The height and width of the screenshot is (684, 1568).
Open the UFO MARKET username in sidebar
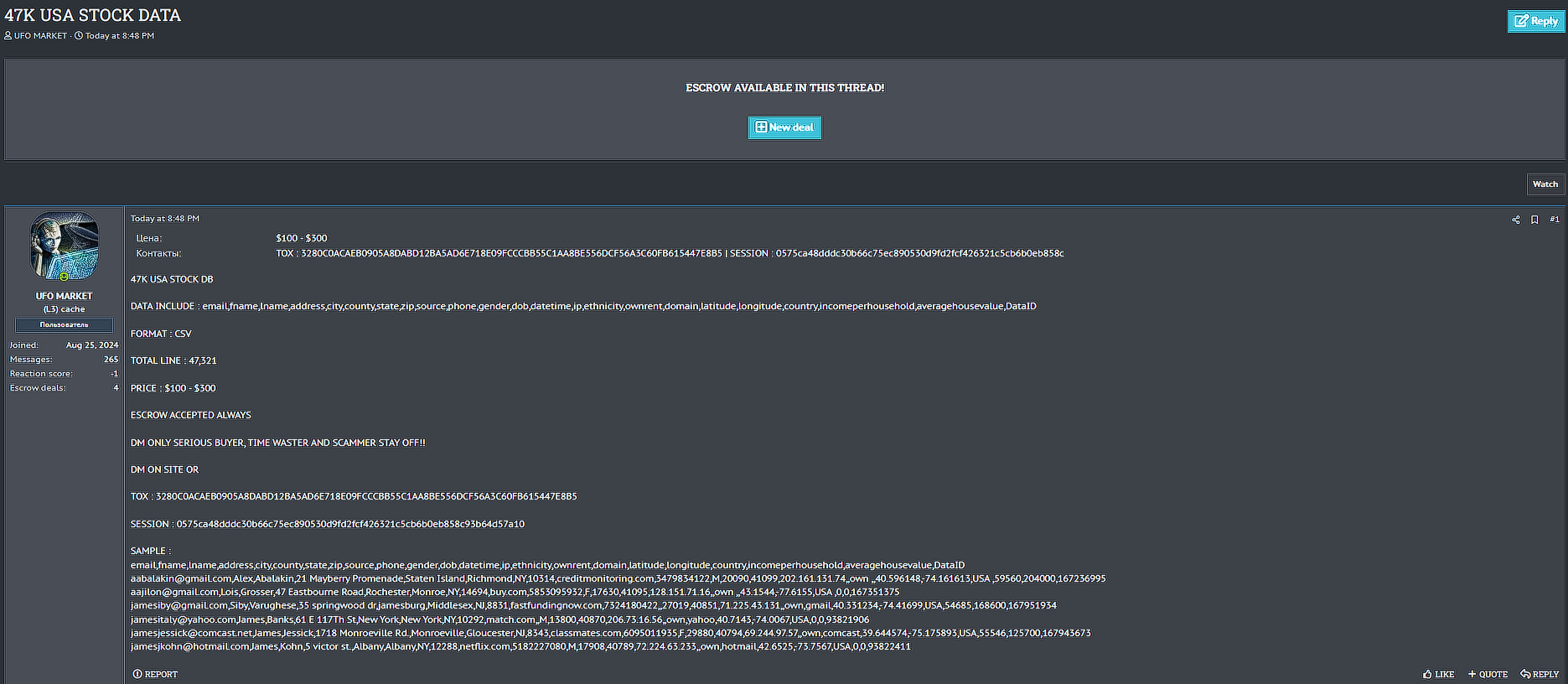[64, 296]
